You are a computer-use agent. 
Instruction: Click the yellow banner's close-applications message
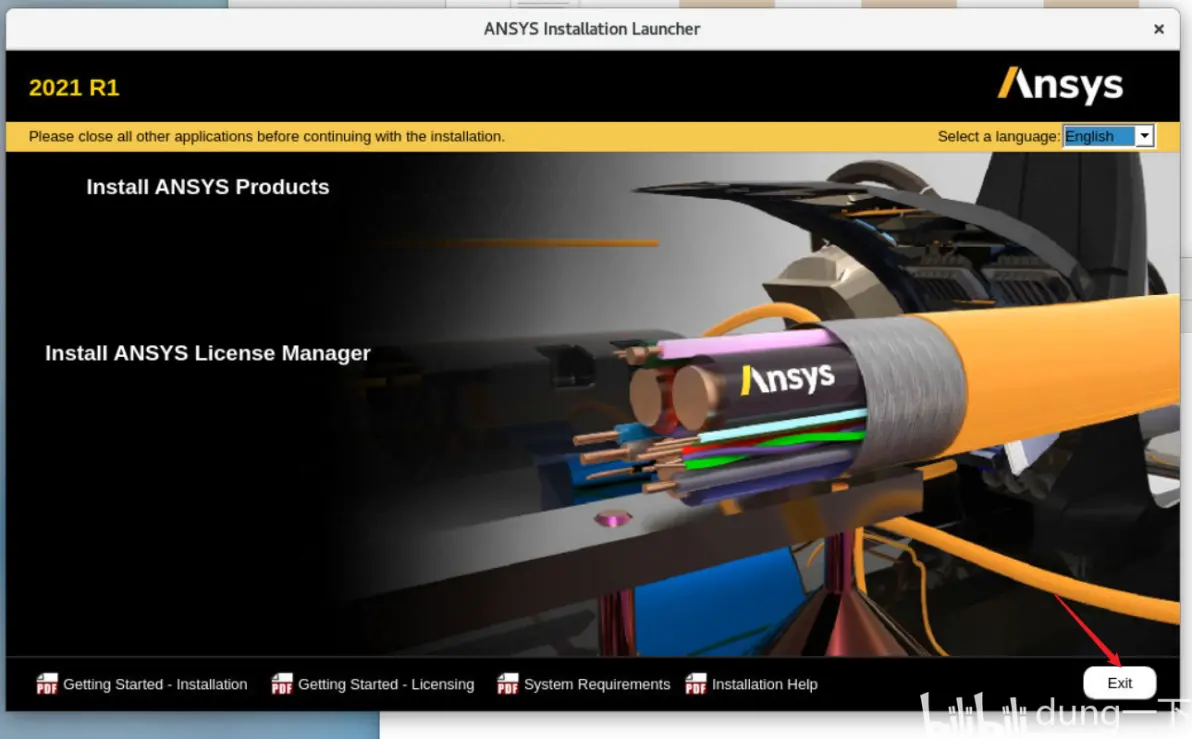point(266,136)
